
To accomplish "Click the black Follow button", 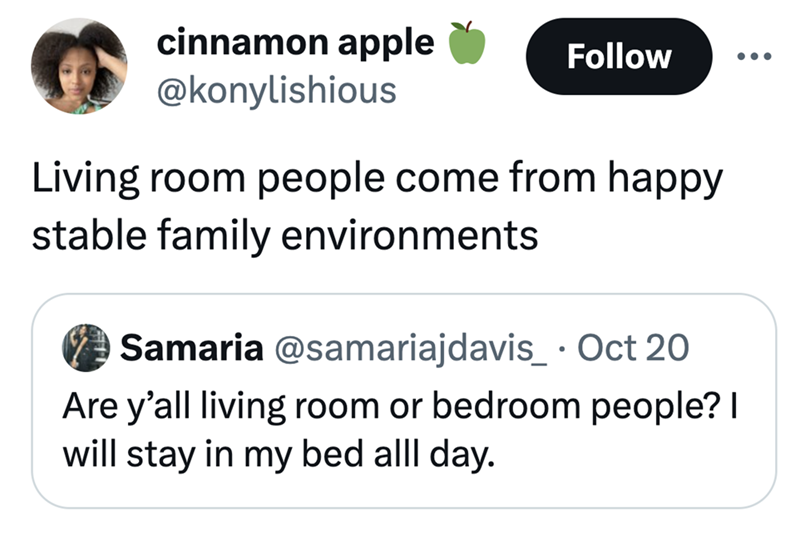I will point(619,56).
